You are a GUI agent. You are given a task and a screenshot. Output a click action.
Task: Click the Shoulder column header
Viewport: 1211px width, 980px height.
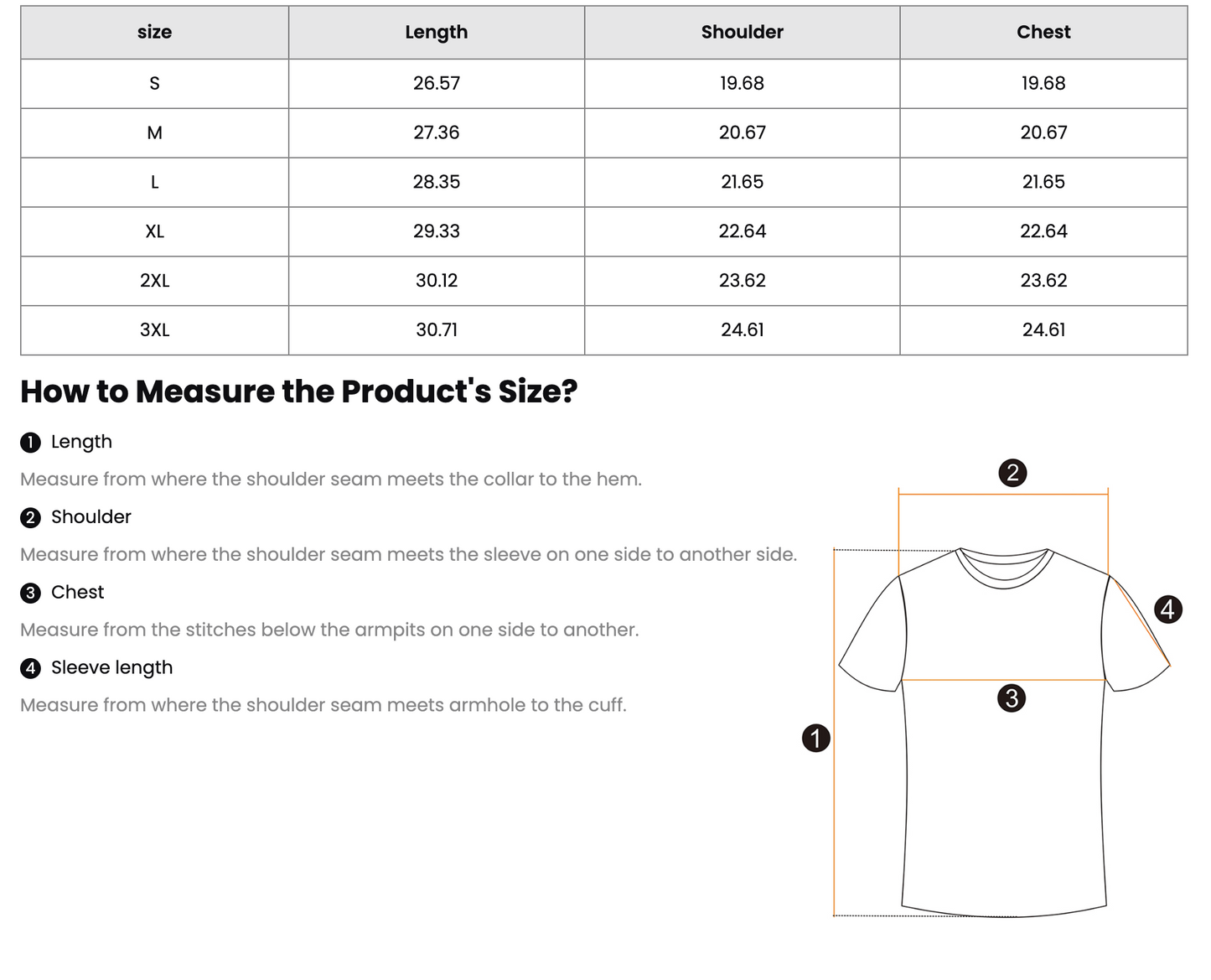tap(743, 32)
